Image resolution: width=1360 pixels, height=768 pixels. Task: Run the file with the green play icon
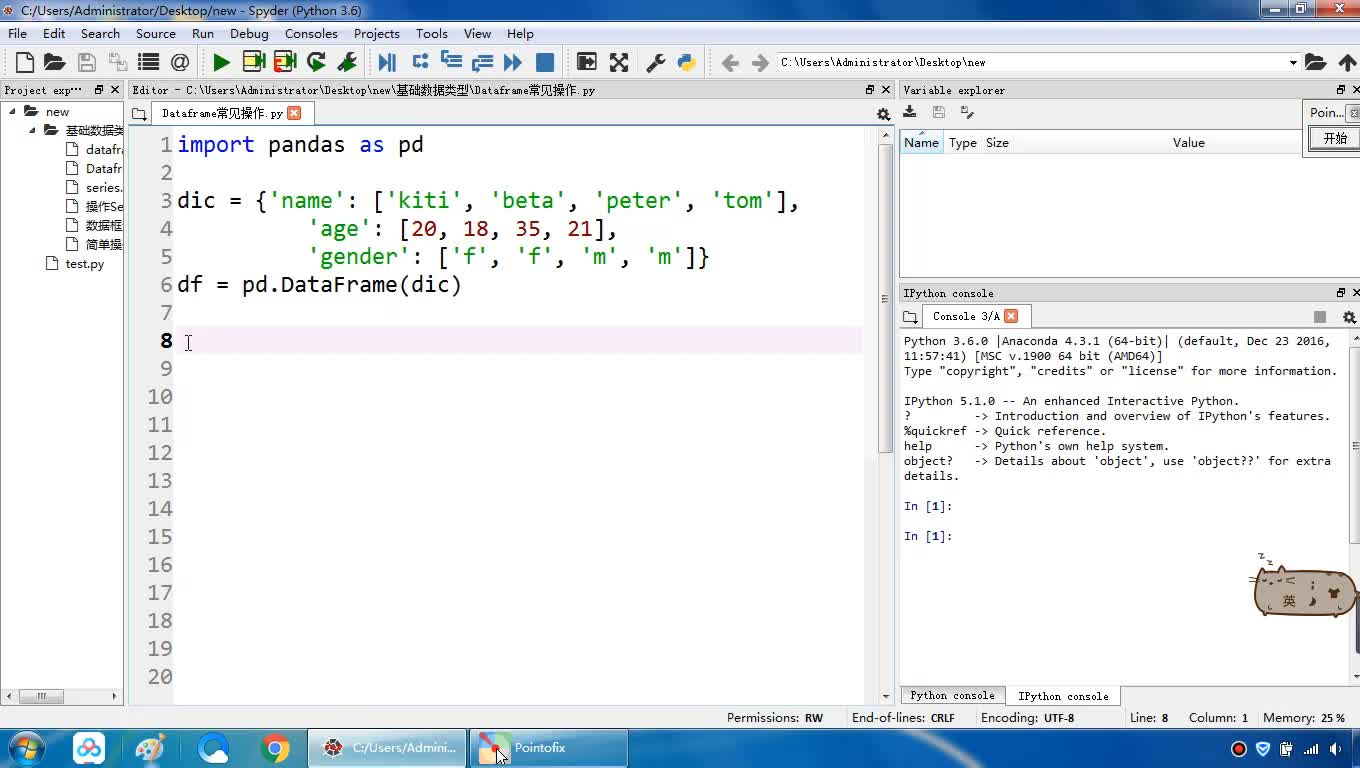[x=221, y=62]
